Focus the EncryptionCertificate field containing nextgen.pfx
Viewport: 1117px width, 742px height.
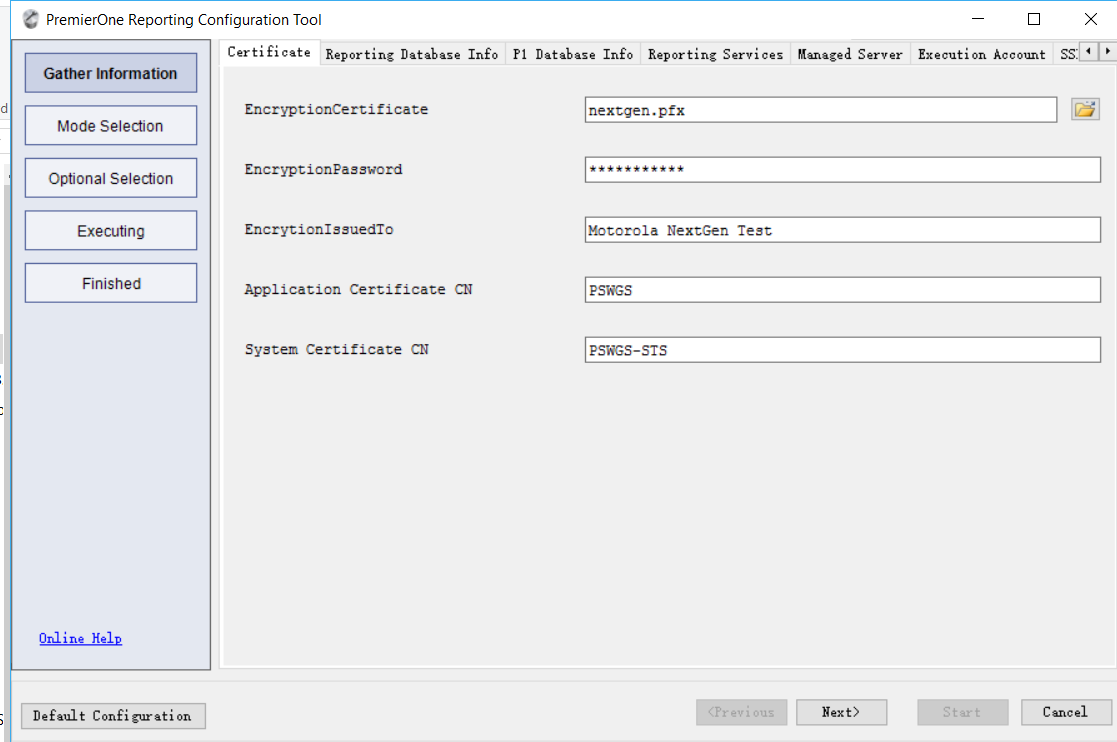(x=821, y=110)
